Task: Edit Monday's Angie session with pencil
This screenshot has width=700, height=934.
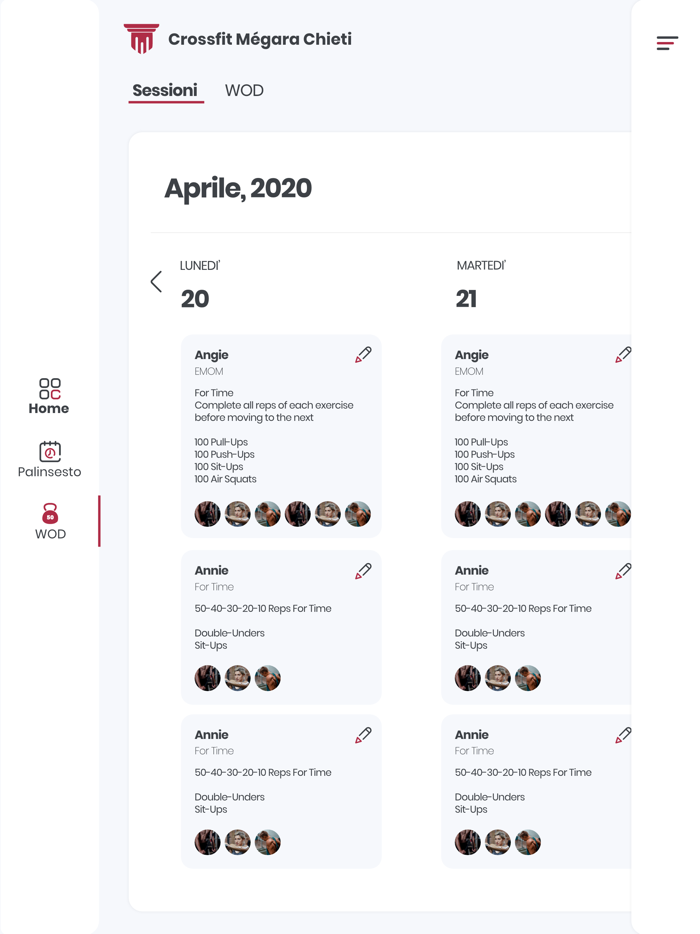Action: tap(363, 355)
